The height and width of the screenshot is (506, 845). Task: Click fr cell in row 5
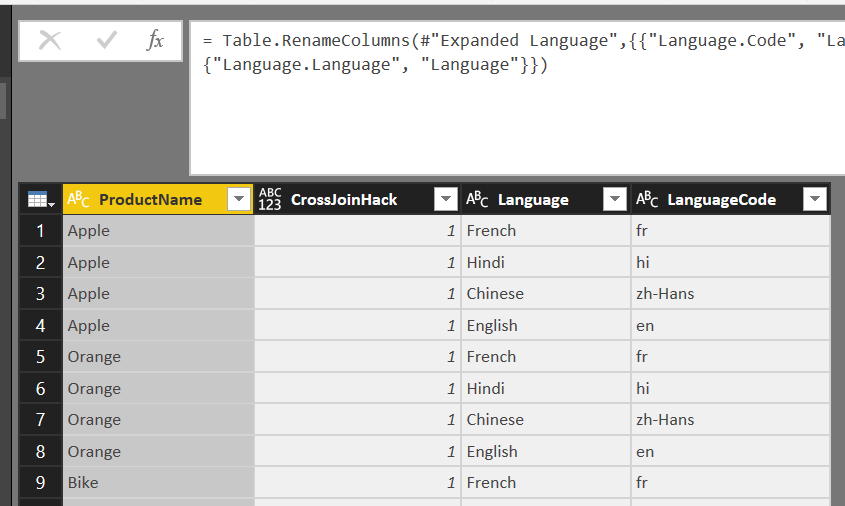click(x=730, y=357)
